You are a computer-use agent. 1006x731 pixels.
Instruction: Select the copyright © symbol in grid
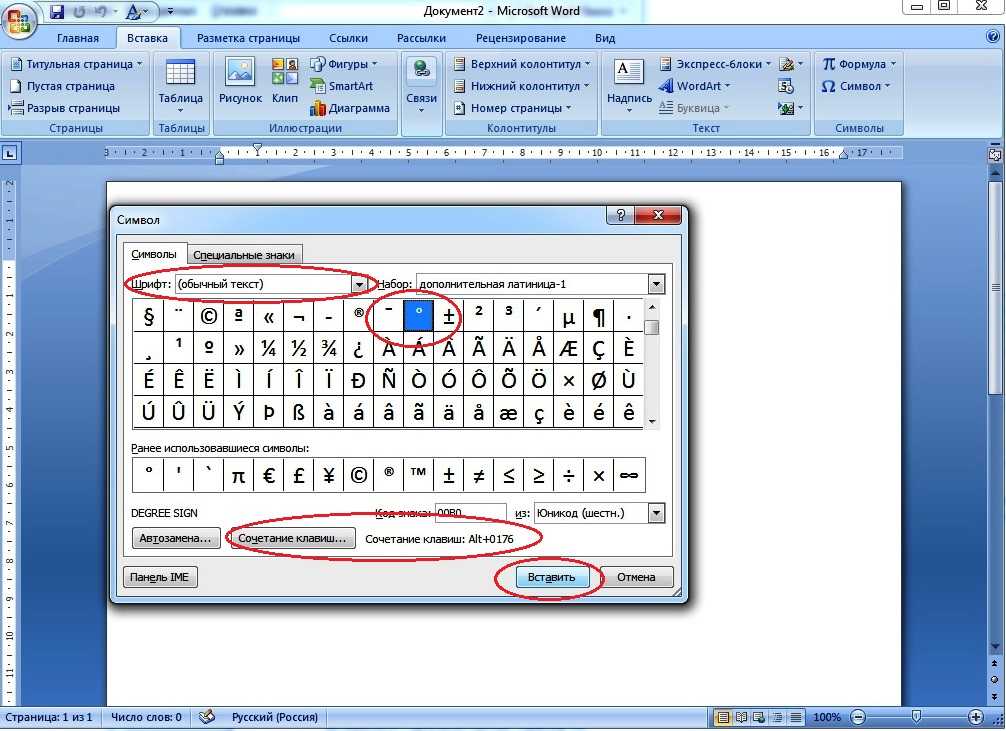coord(208,316)
